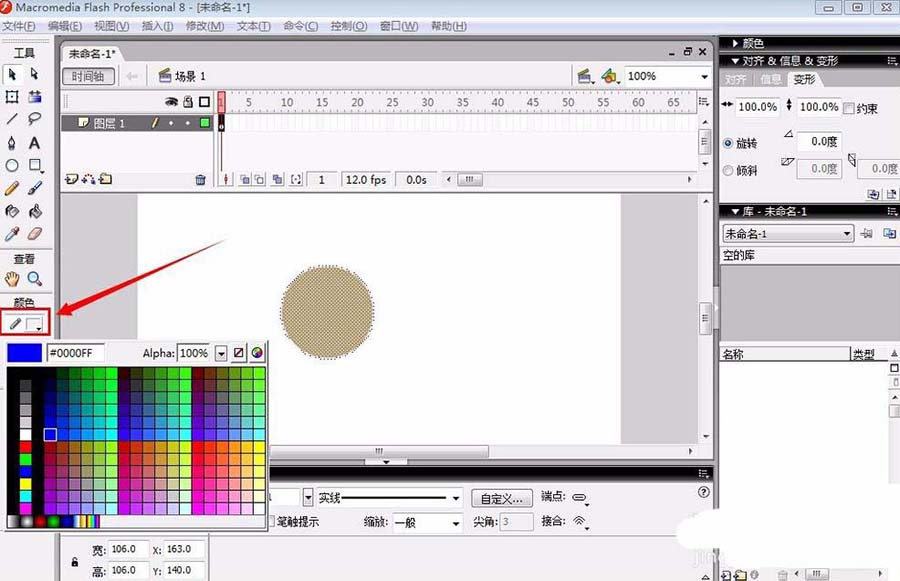Switch to the 信息 tab
900x581 pixels.
[x=770, y=79]
